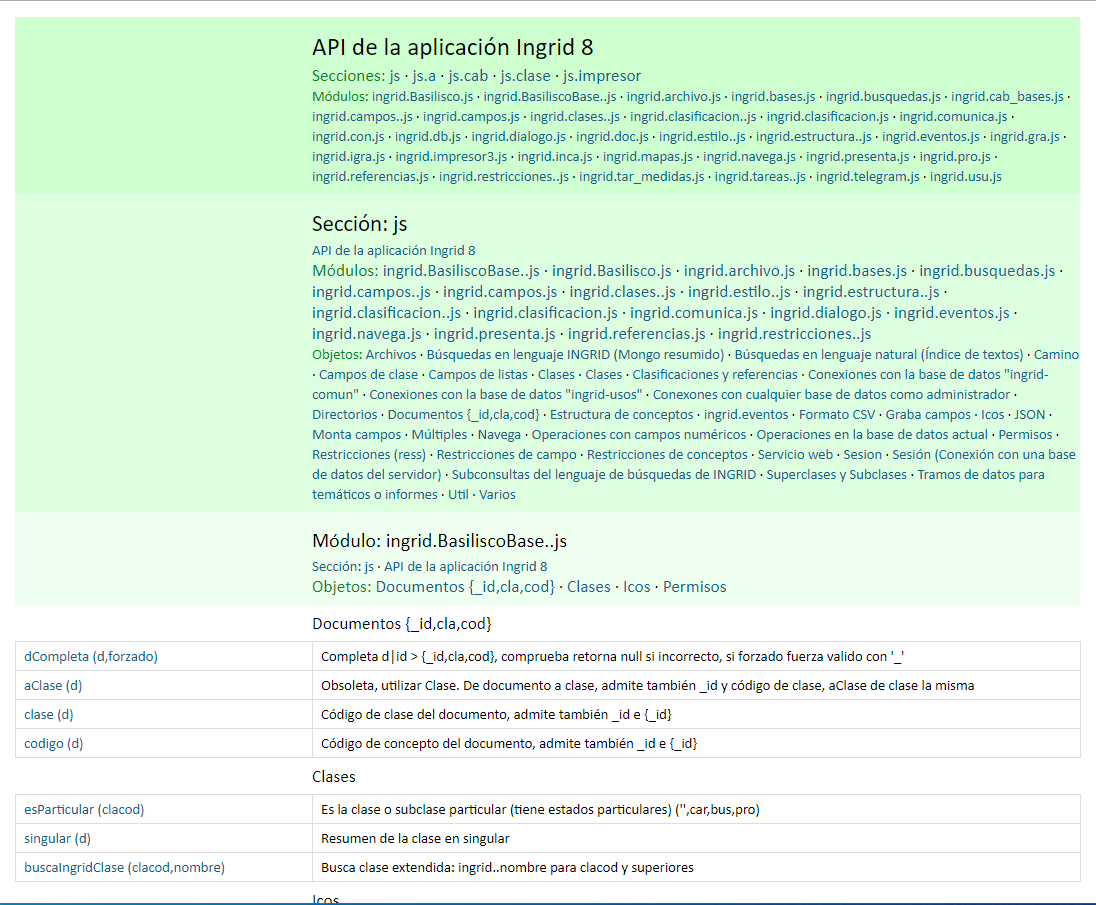The image size is (1096, 905).
Task: Click the ingrid.igra.js link
Action: coord(348,157)
